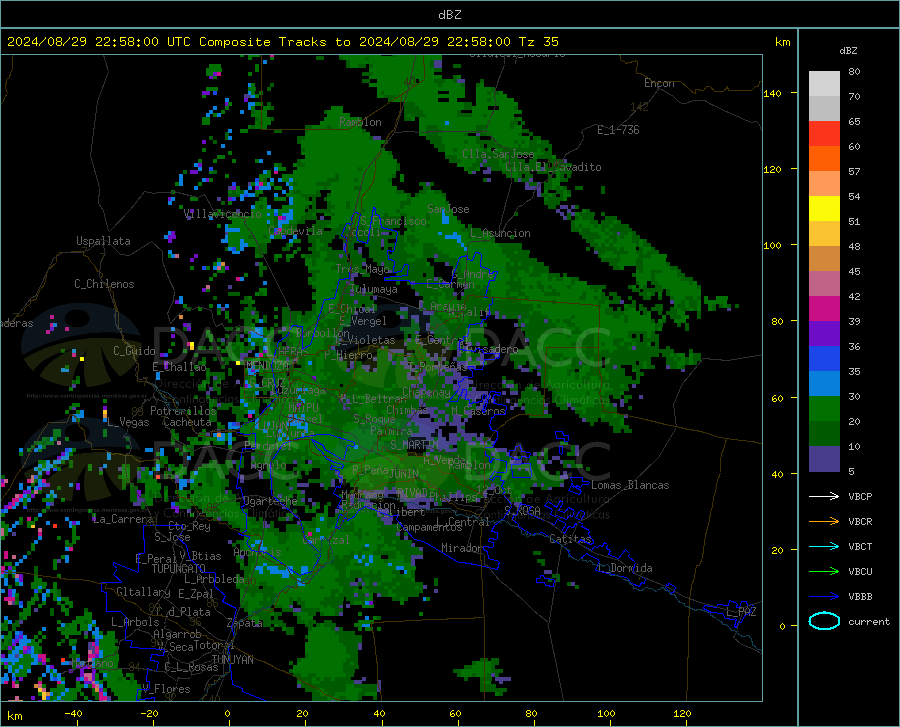Pick the magenta swatch between 42 and 39
This screenshot has width=900, height=727.
pyautogui.click(x=824, y=309)
